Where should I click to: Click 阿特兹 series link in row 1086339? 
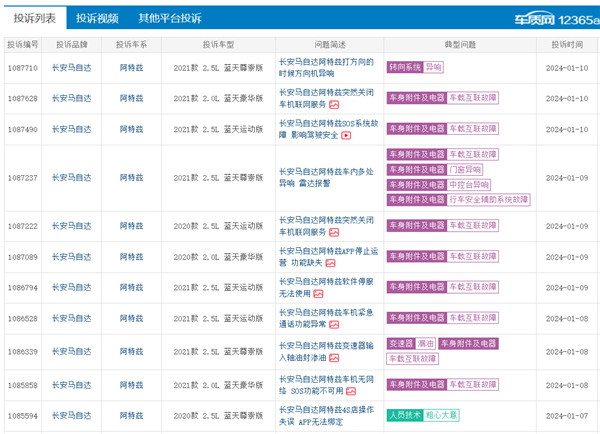click(x=131, y=351)
